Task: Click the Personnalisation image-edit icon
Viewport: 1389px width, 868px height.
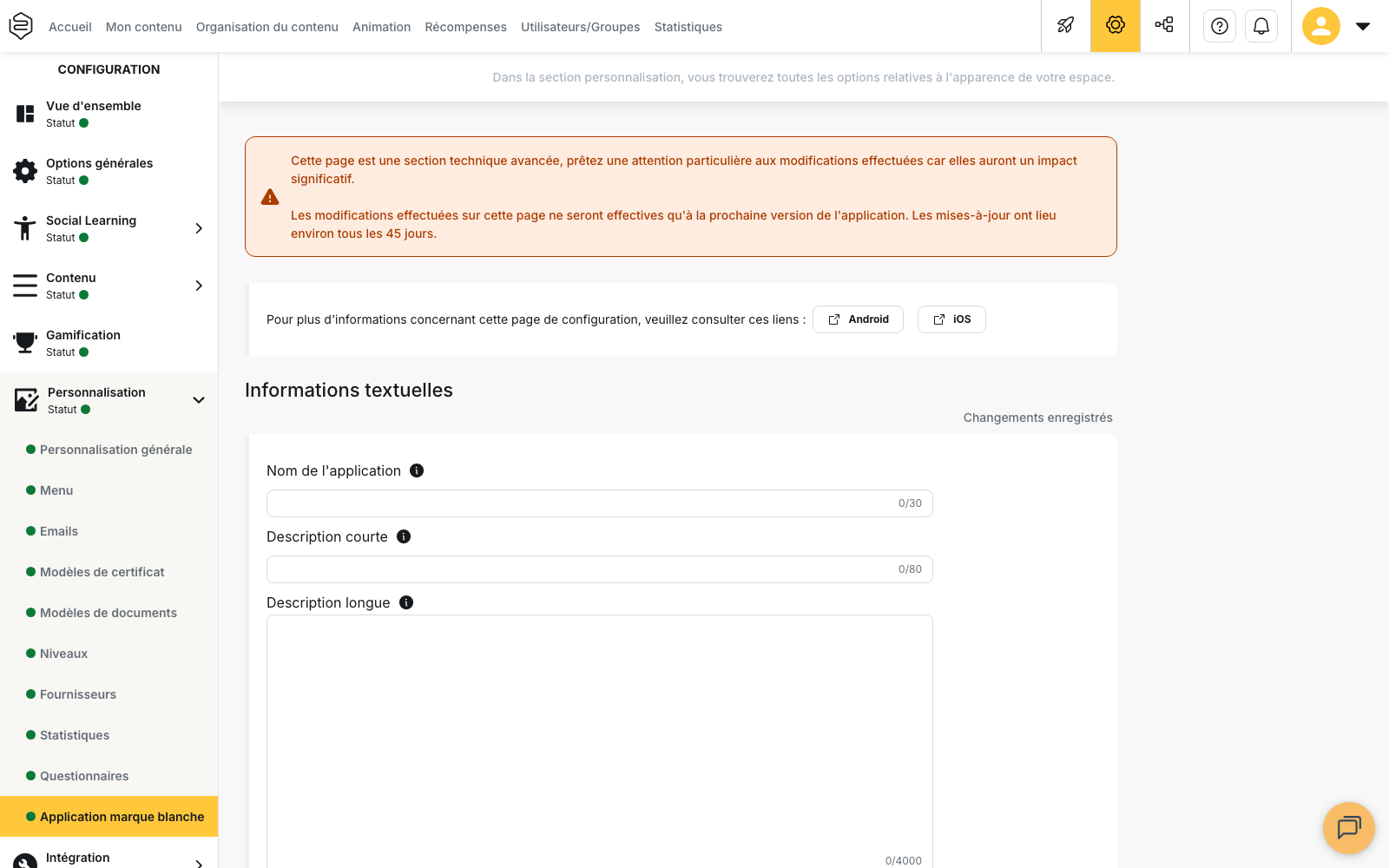Action: click(27, 400)
